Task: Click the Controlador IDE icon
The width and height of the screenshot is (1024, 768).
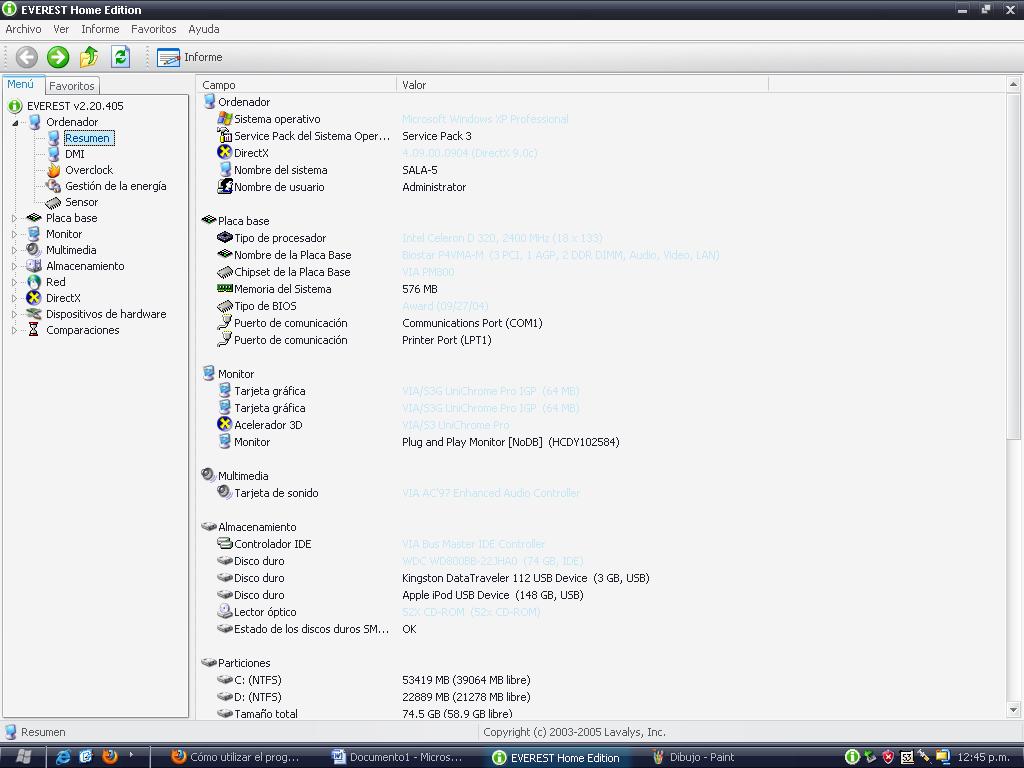Action: coord(225,543)
